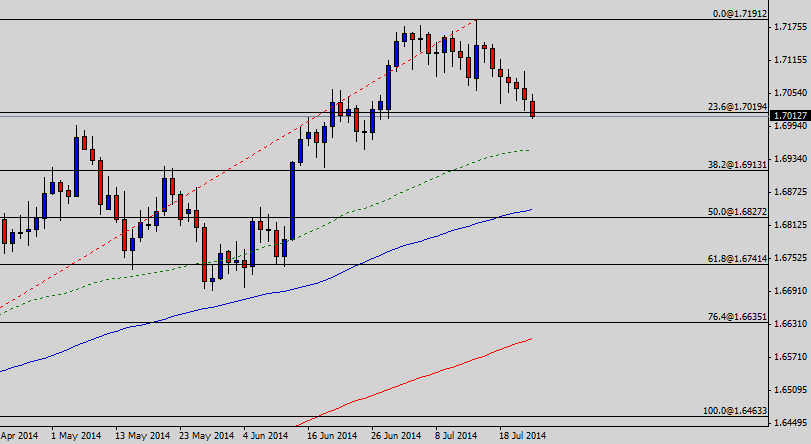Screen dimensions: 811x444
Task: Click the 1.65710 price axis label
Action: tap(790, 357)
